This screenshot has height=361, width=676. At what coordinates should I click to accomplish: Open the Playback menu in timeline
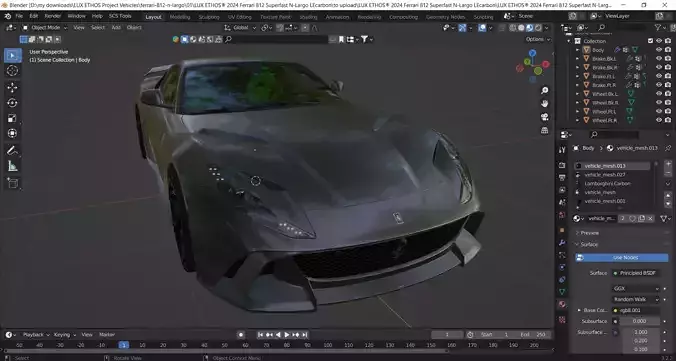coord(36,335)
